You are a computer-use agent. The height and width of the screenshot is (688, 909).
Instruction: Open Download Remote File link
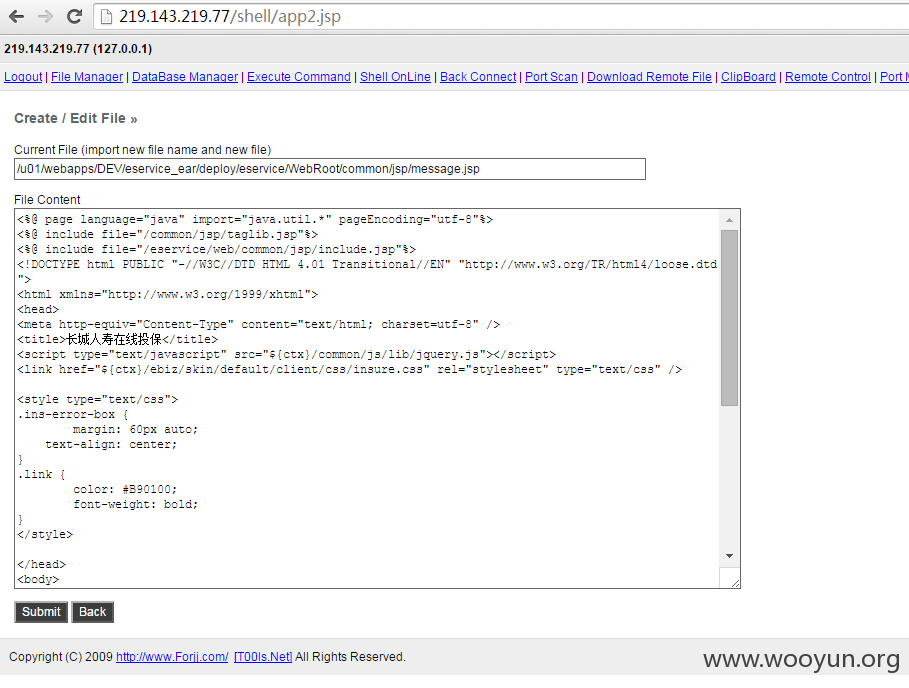(649, 77)
